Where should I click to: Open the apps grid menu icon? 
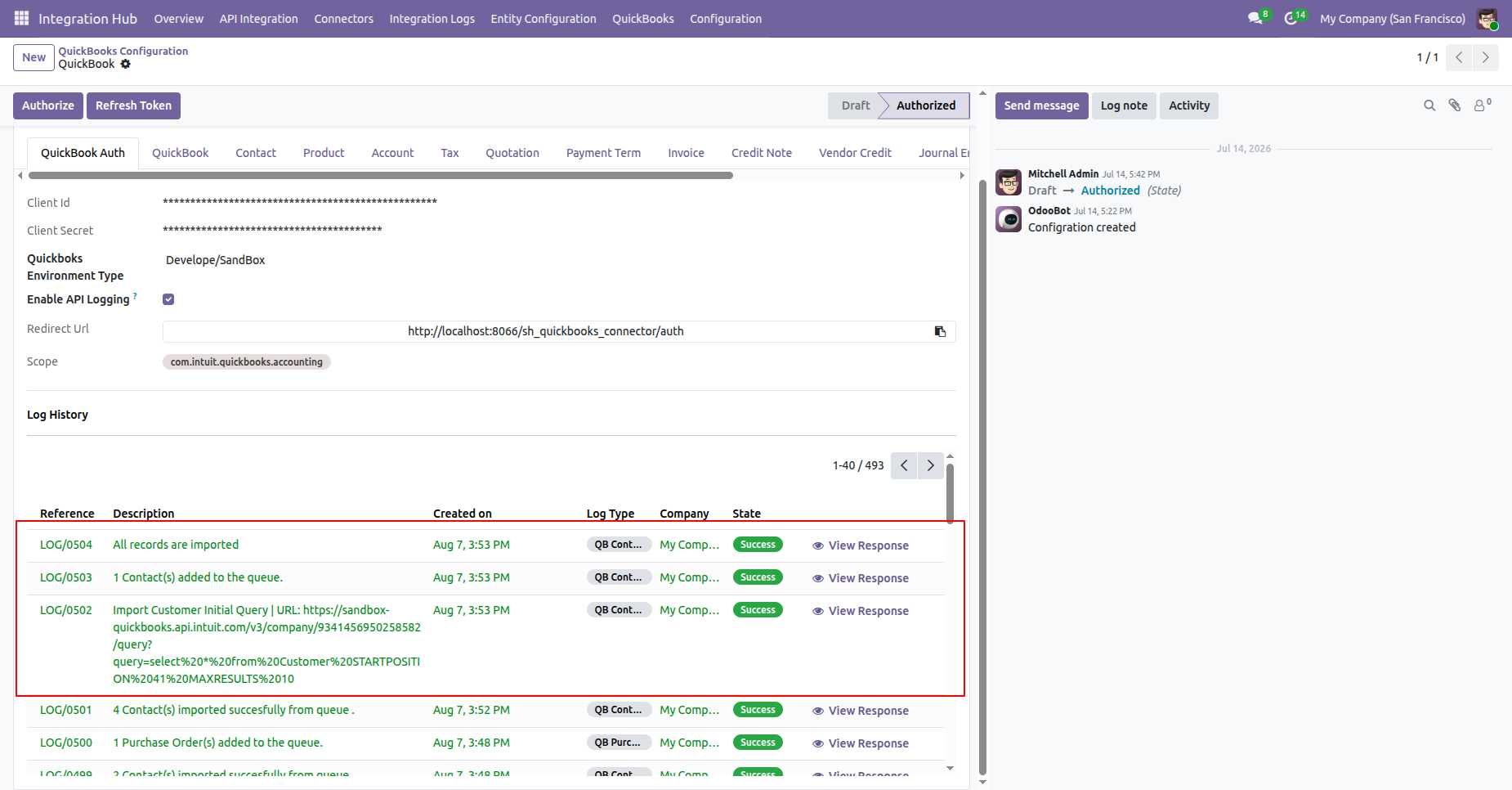pyautogui.click(x=21, y=18)
